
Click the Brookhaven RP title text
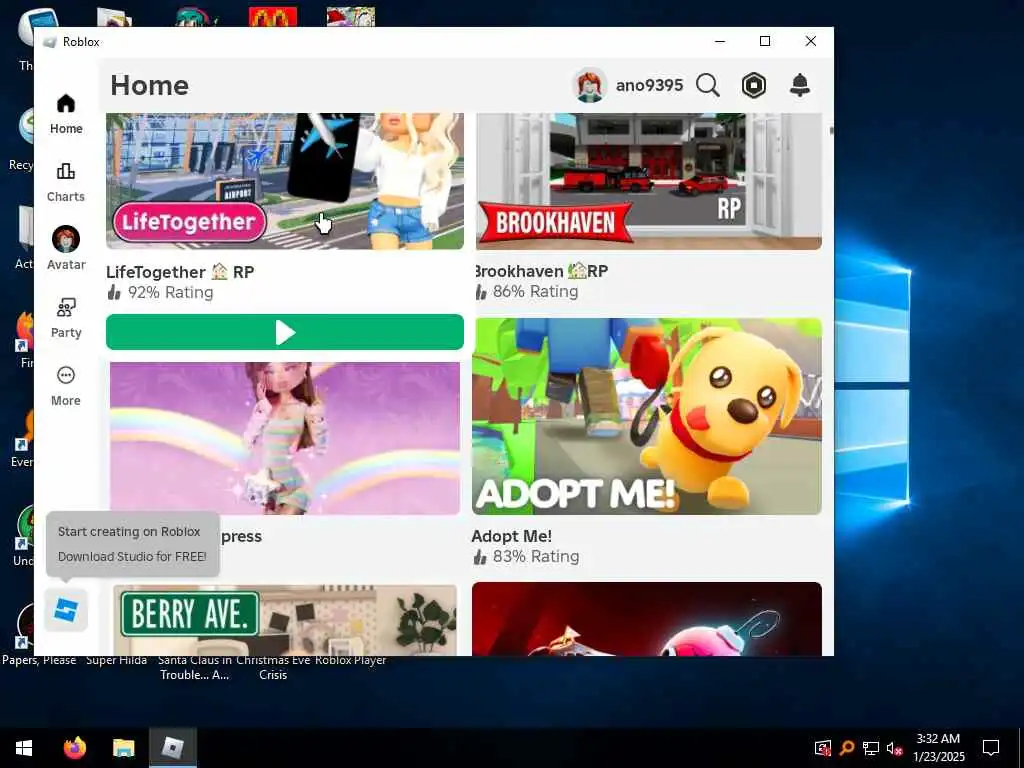pos(541,271)
